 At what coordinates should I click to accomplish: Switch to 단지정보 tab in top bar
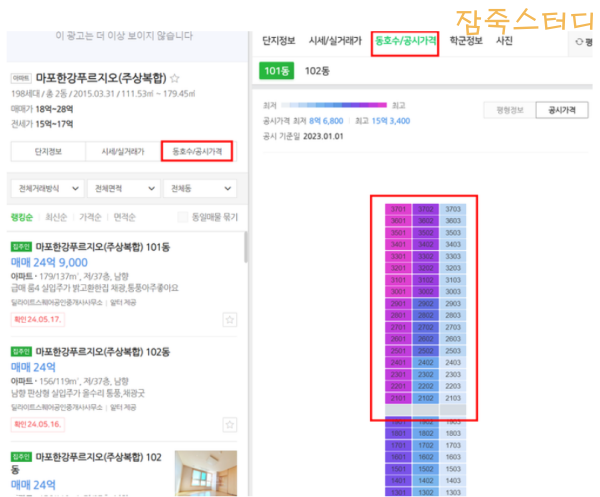tap(279, 41)
